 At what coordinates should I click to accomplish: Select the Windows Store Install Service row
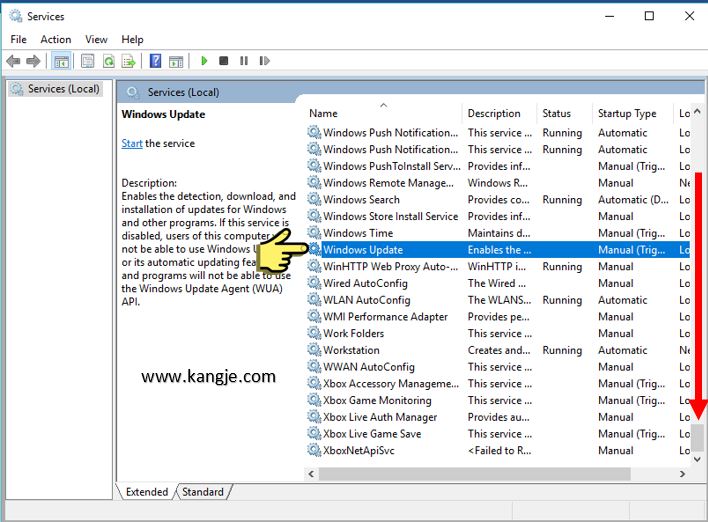coord(498,216)
